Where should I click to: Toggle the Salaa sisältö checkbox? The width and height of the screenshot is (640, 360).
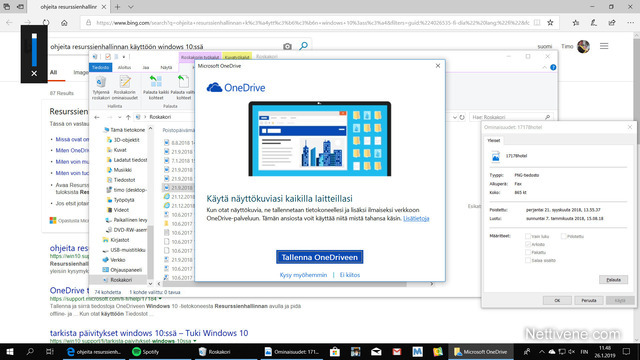528,260
